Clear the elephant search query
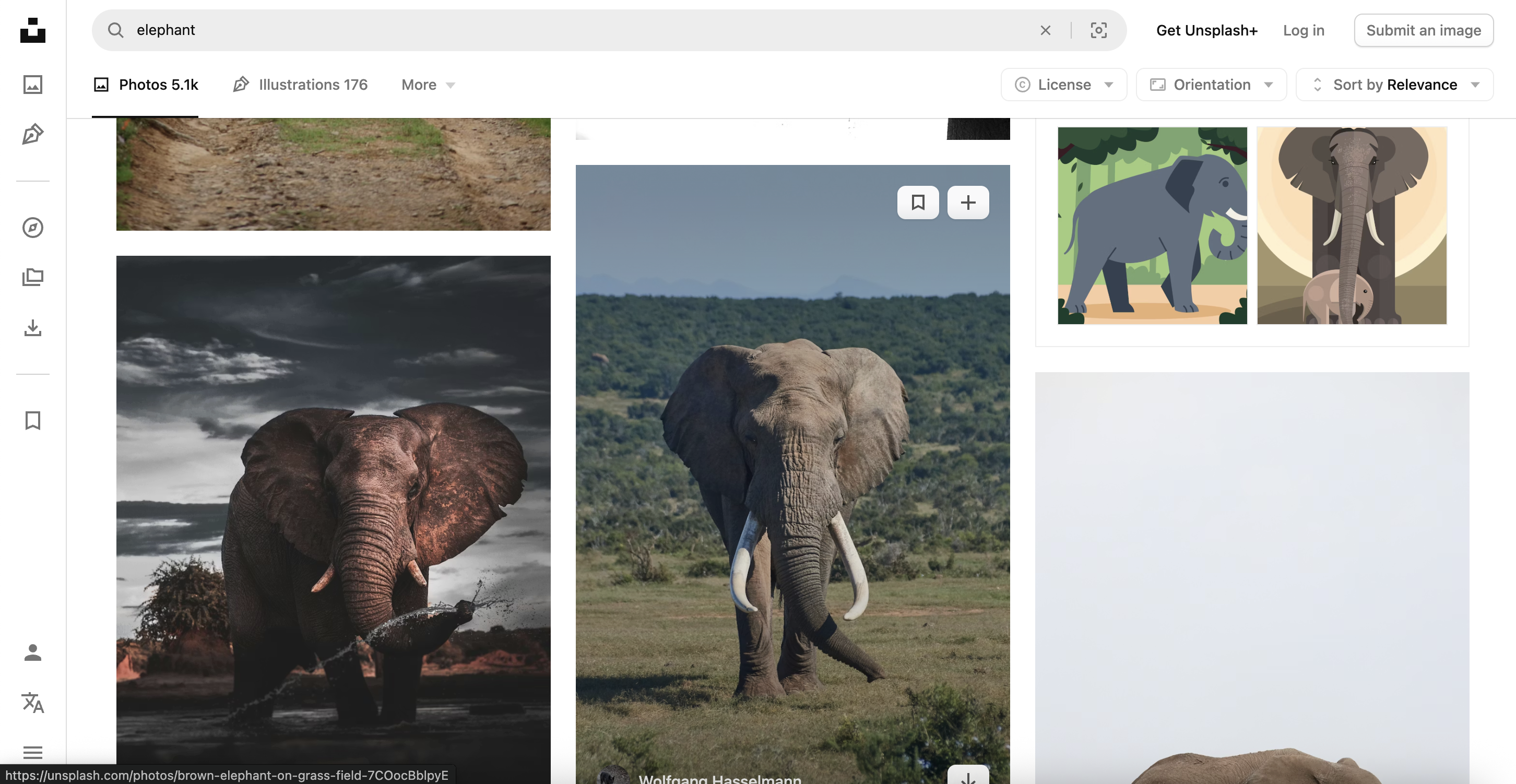The image size is (1516, 784). [x=1045, y=30]
